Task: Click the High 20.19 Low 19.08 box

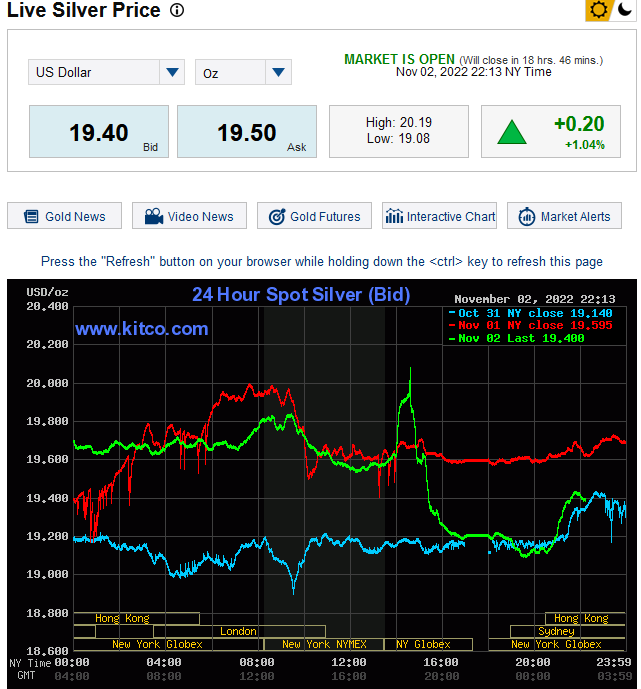Action: click(399, 131)
